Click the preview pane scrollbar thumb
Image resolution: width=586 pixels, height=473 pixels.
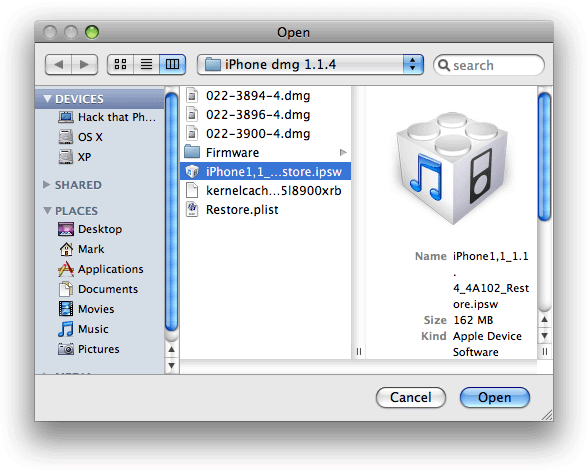545,157
